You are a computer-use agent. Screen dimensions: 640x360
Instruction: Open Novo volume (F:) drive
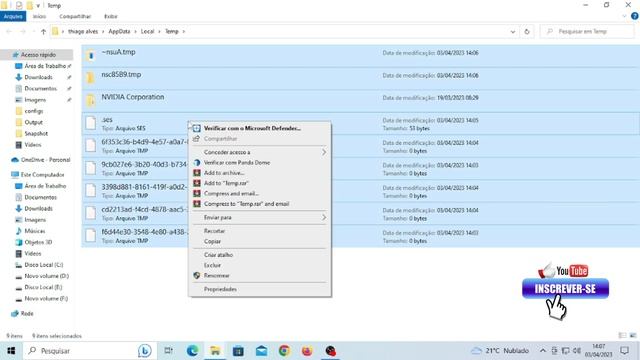tap(46, 298)
